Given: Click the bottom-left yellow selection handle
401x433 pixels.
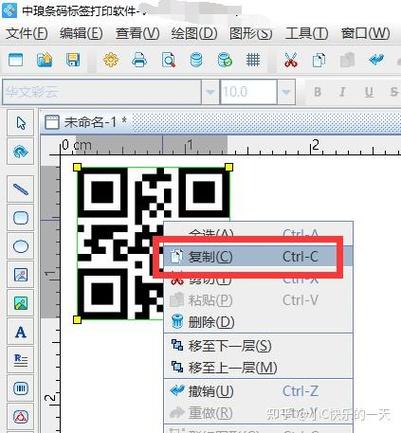Looking at the screenshot, I should (x=77, y=320).
